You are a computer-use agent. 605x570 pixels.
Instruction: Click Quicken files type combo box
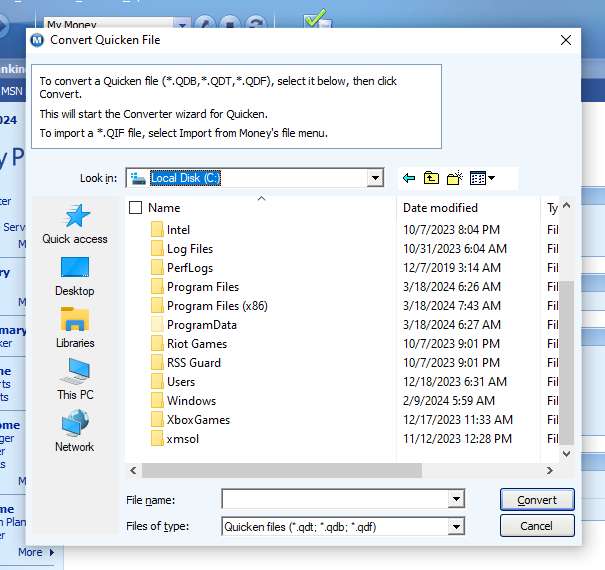343,526
